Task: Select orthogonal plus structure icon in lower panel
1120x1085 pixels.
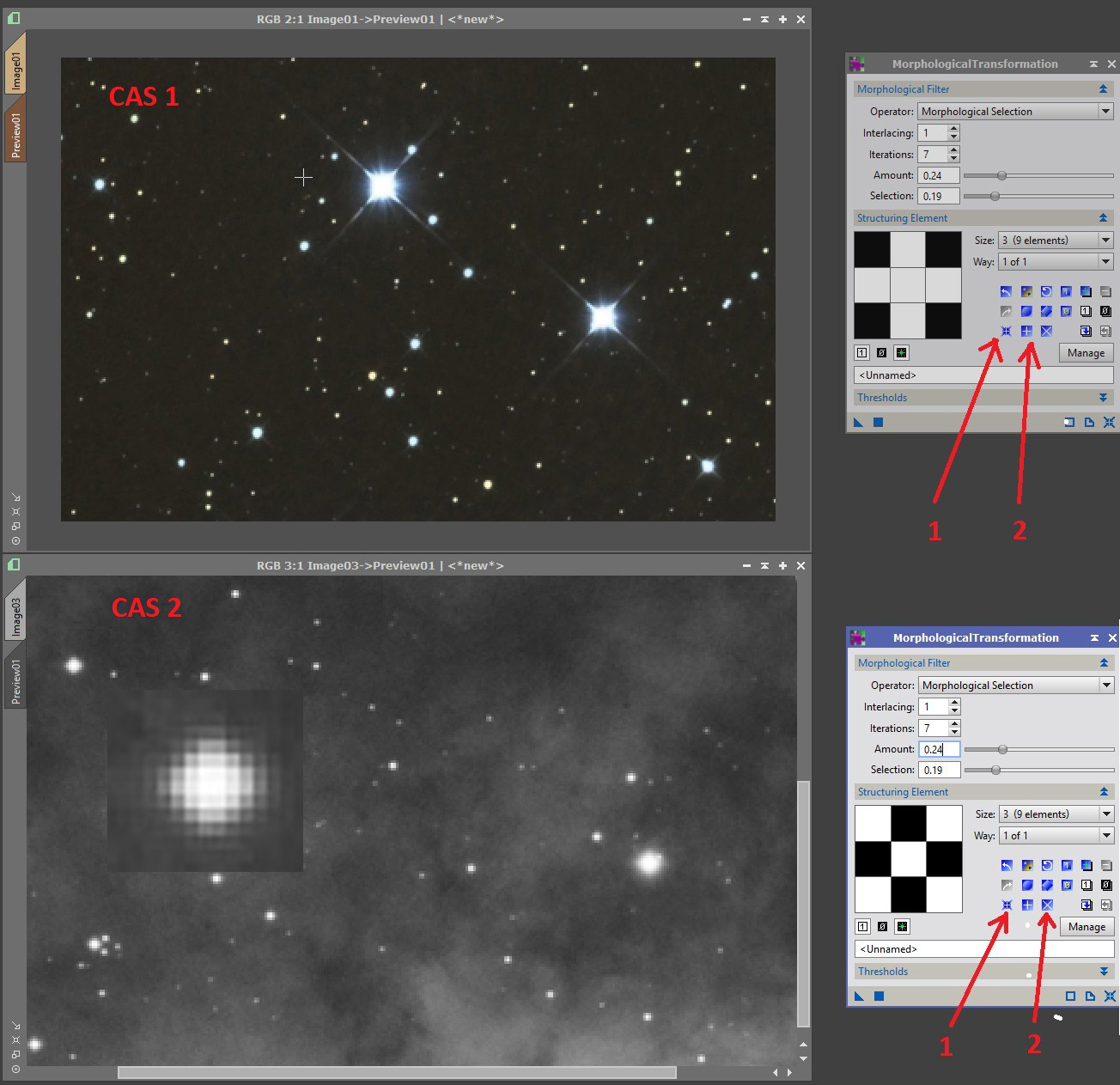Action: point(1027,905)
